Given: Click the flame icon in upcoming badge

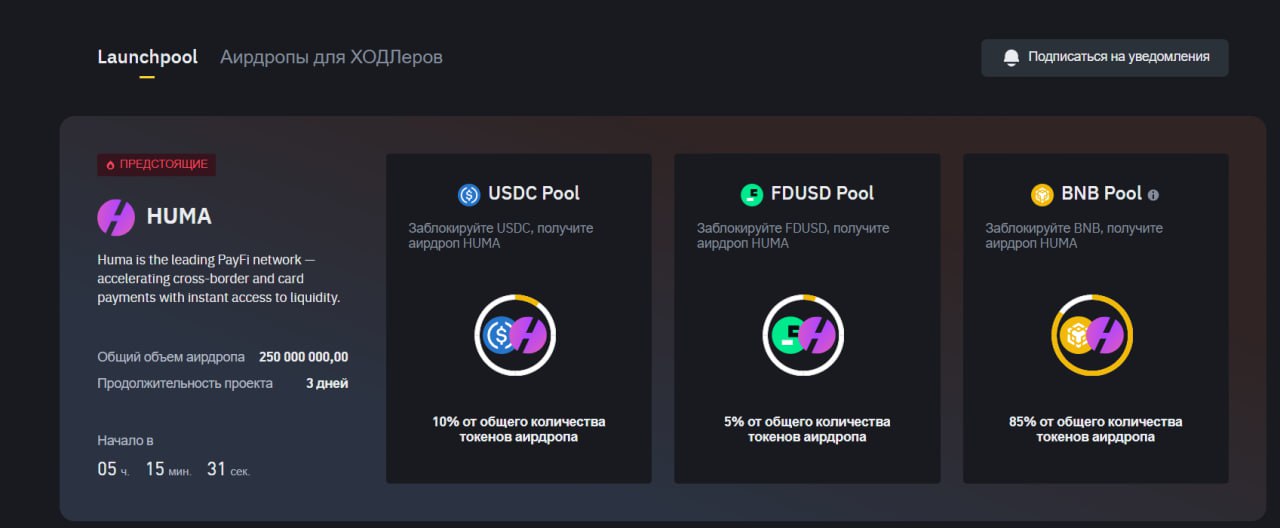Looking at the screenshot, I should (110, 165).
